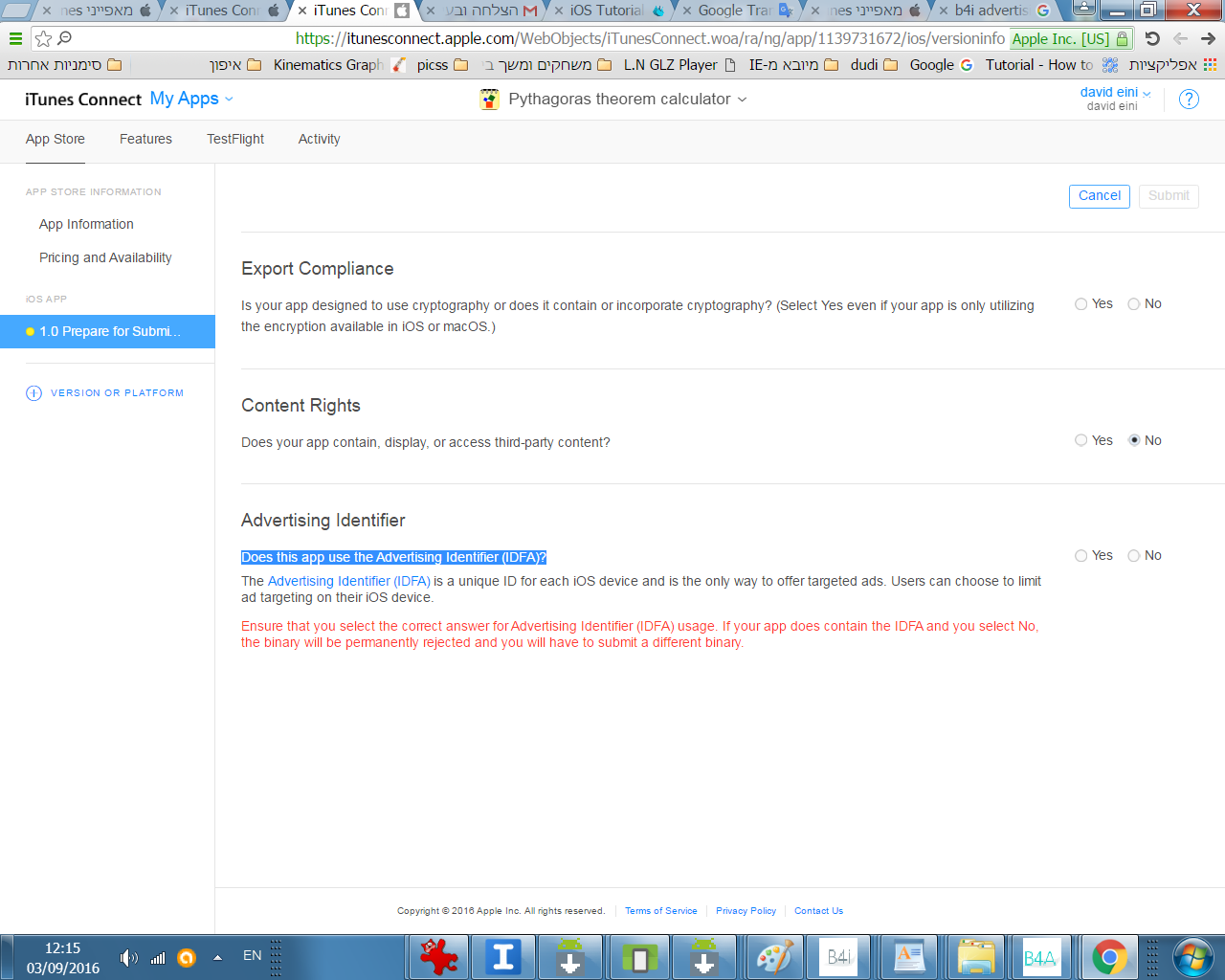Switch to B4A in the taskbar
This screenshot has height=980, width=1225.
(1040, 956)
